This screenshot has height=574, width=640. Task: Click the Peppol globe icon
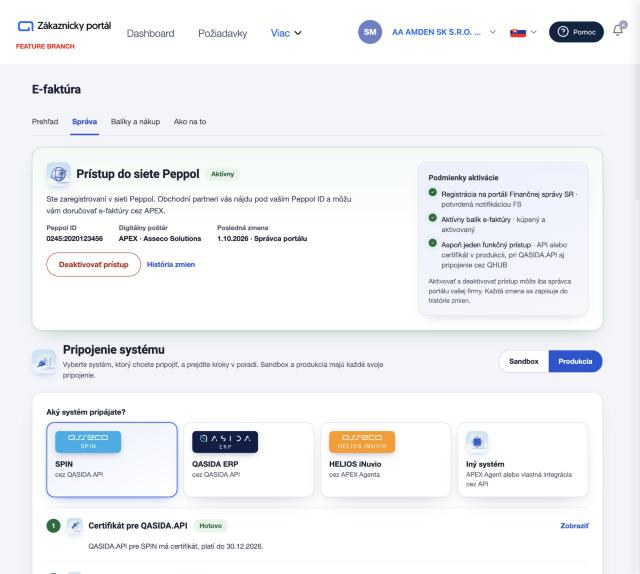point(58,174)
